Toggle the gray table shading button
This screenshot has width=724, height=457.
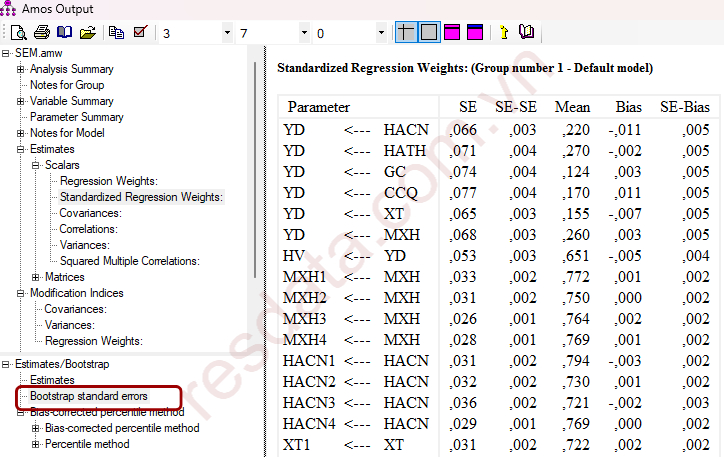pos(429,33)
